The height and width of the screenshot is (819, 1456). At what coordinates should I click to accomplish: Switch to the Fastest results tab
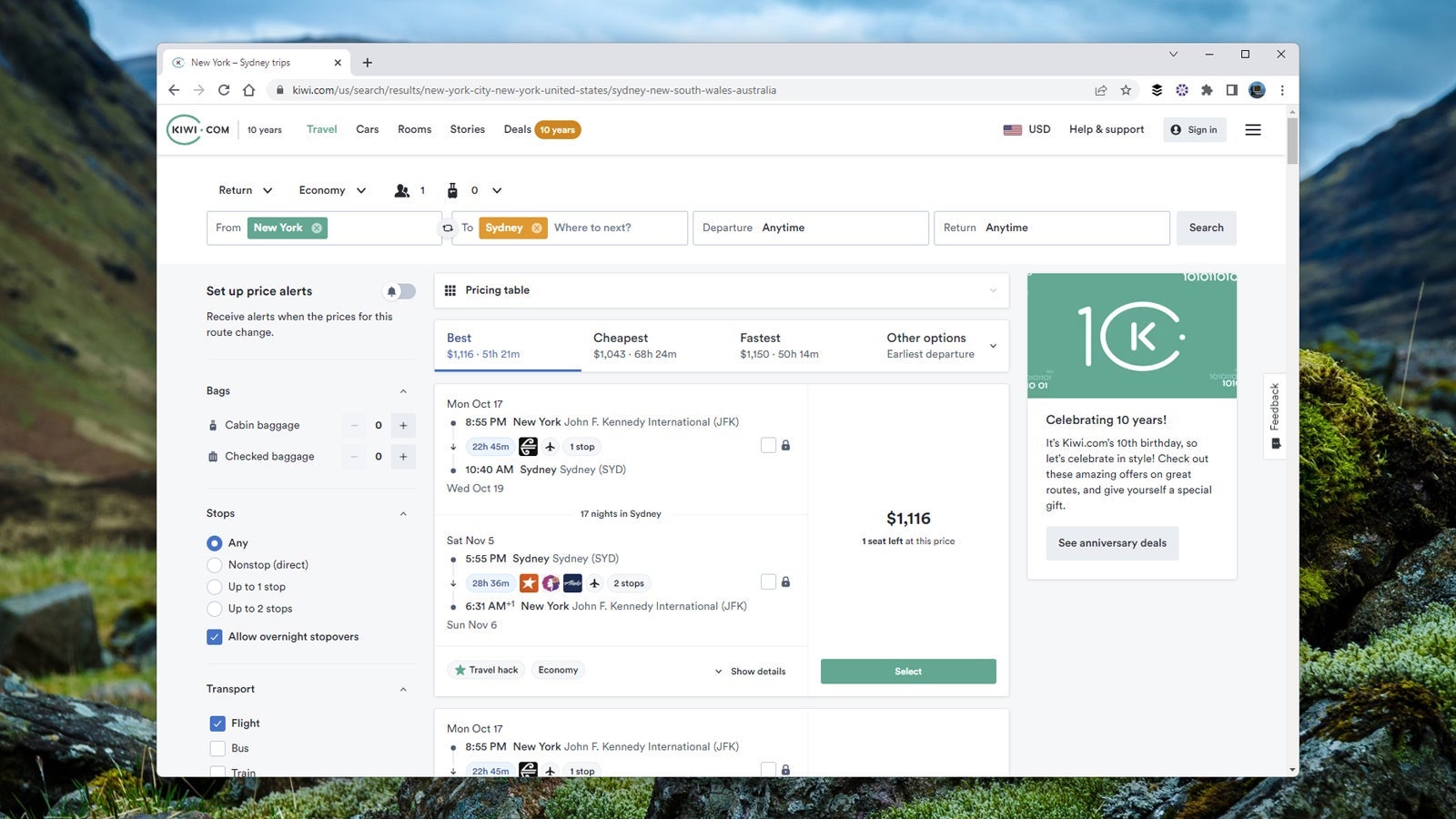pyautogui.click(x=802, y=346)
